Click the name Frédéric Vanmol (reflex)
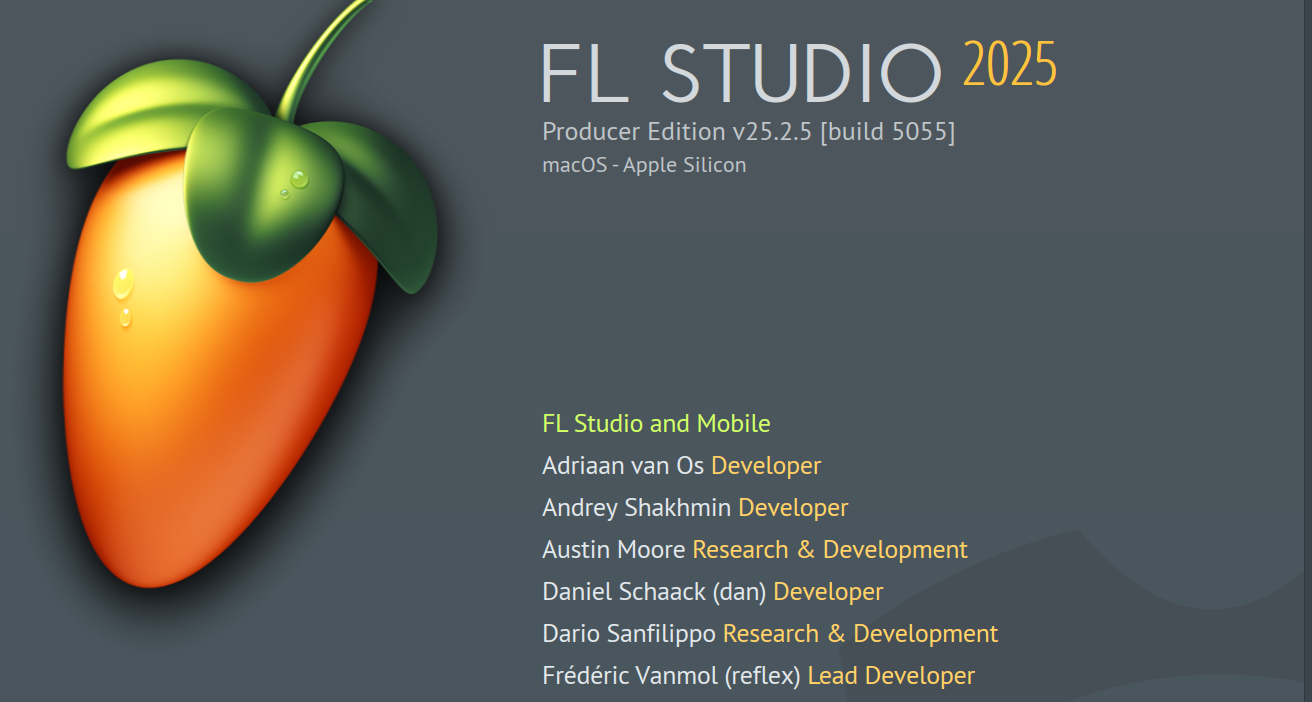 click(x=672, y=676)
